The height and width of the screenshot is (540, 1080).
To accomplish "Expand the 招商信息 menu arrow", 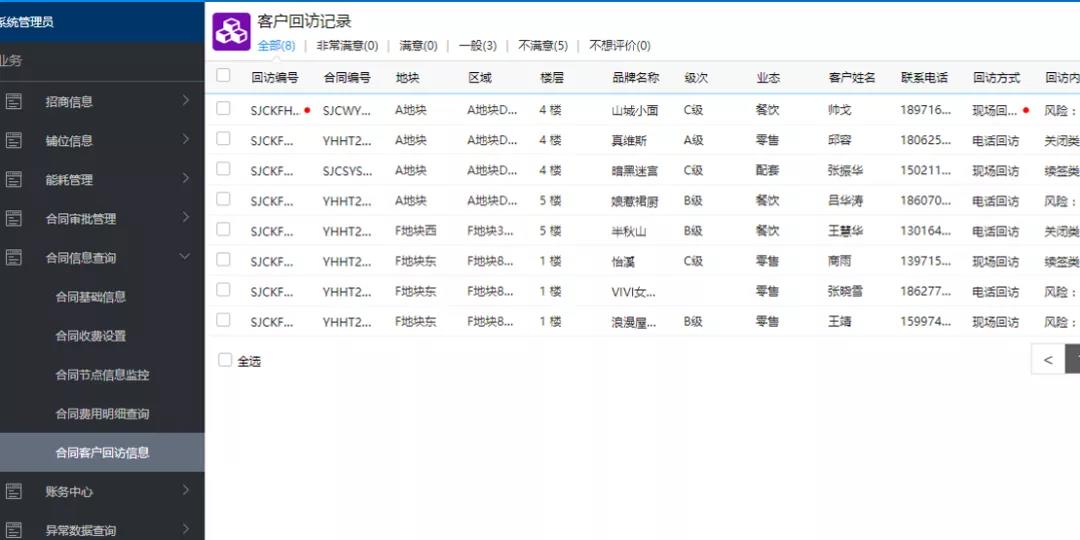I will [185, 100].
